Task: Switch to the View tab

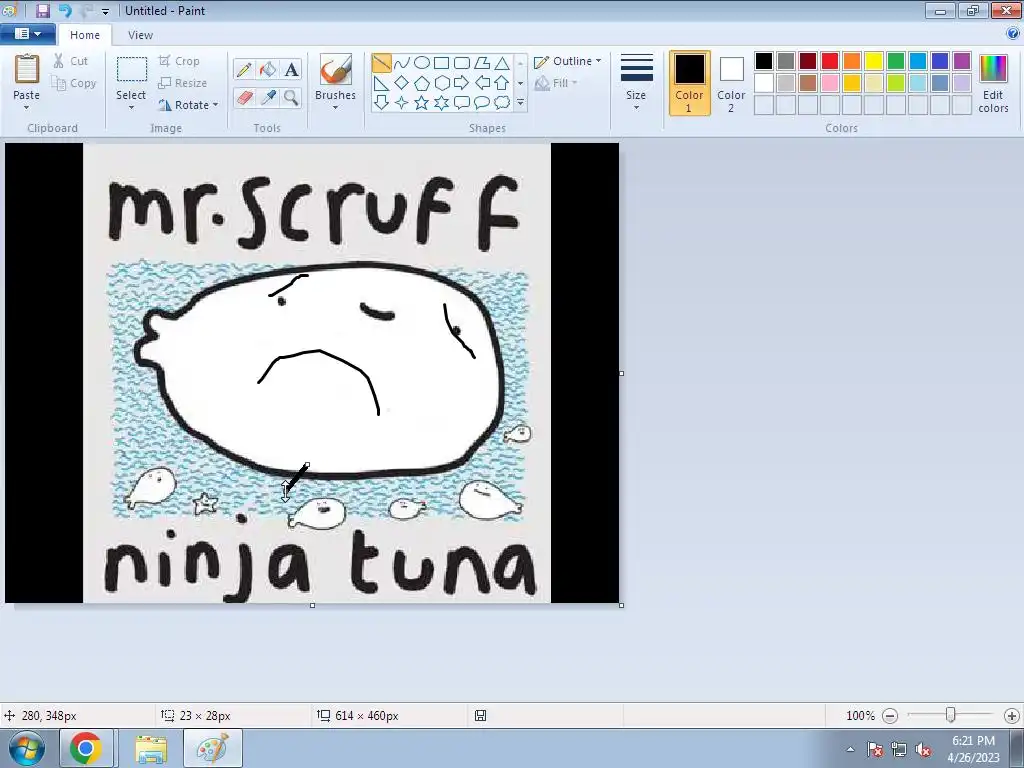Action: [140, 35]
